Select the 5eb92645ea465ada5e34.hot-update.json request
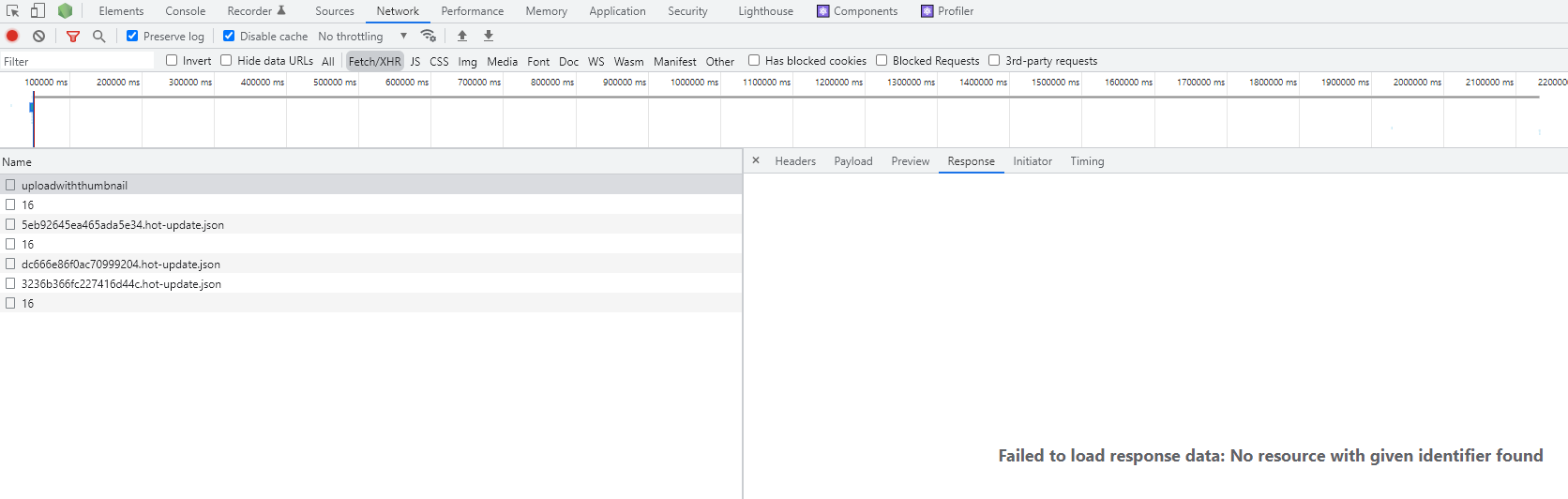 (371, 224)
